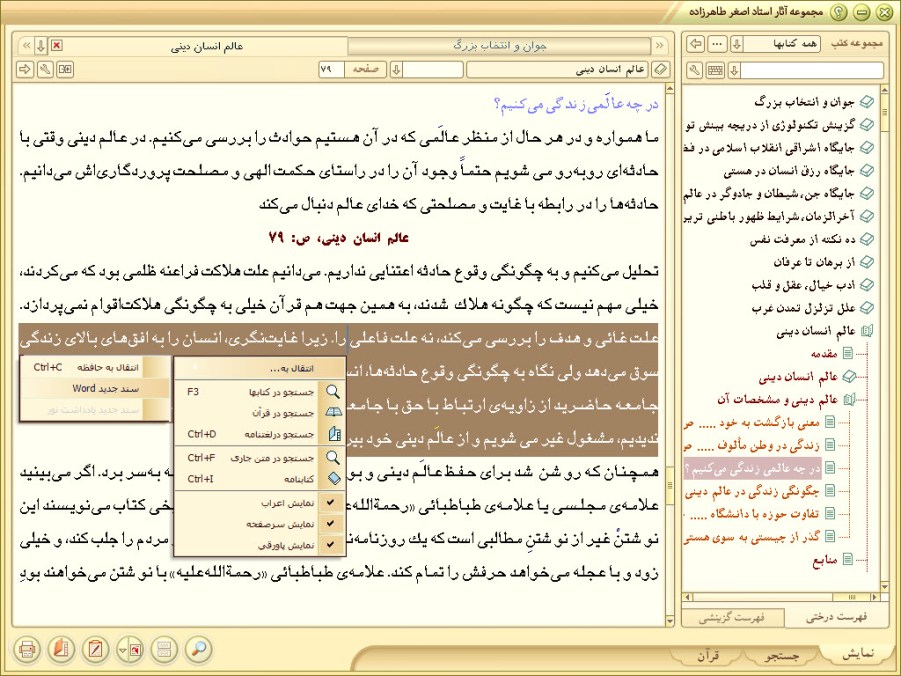This screenshot has width=901, height=676.
Task: Click the print icon in bottom toolbar
Action: [26, 650]
